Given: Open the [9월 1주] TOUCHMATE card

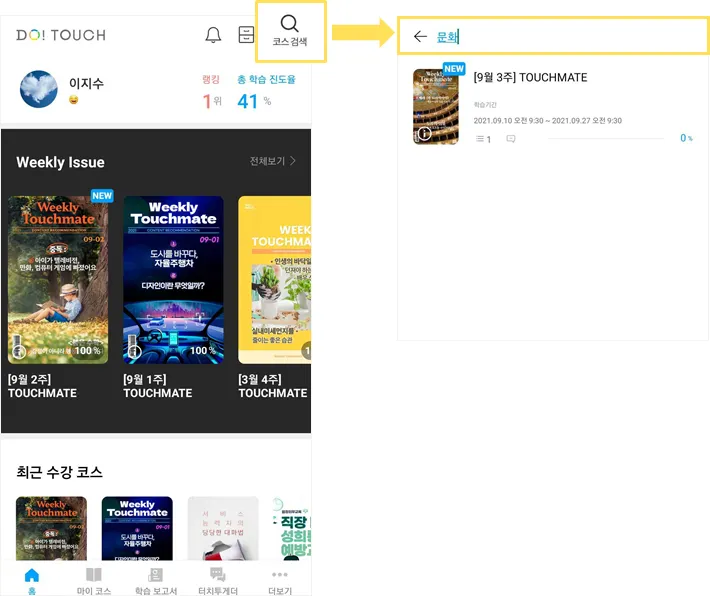Looking at the screenshot, I should [x=173, y=297].
